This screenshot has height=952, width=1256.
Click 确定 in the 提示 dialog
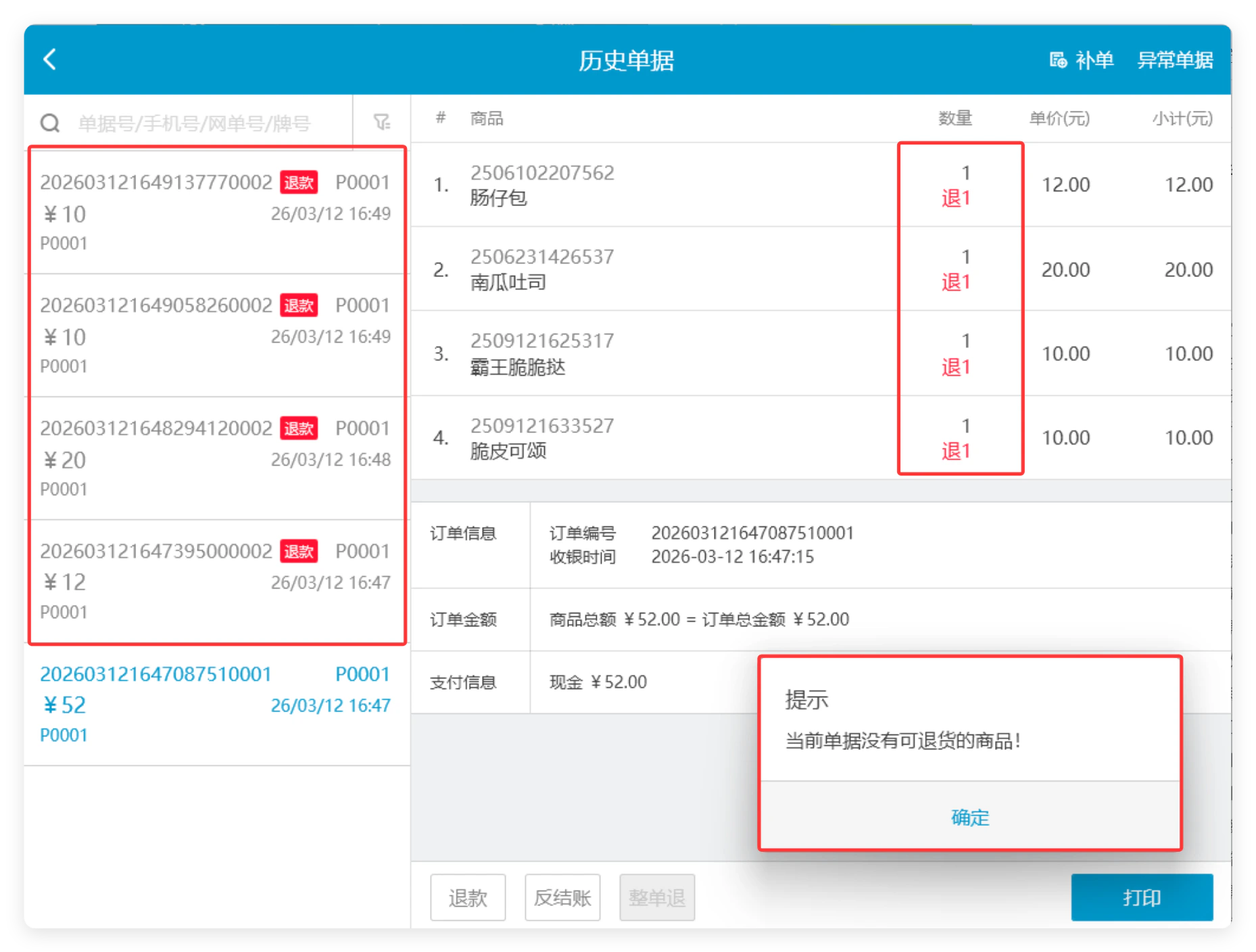(970, 817)
